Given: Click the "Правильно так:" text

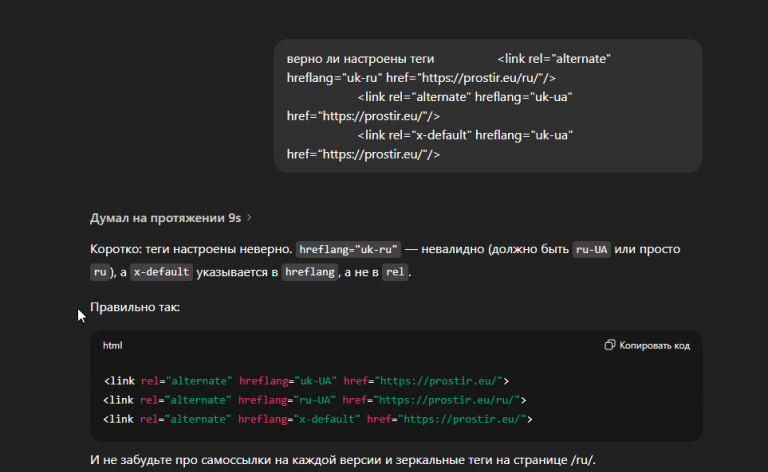Looking at the screenshot, I should (x=135, y=307).
